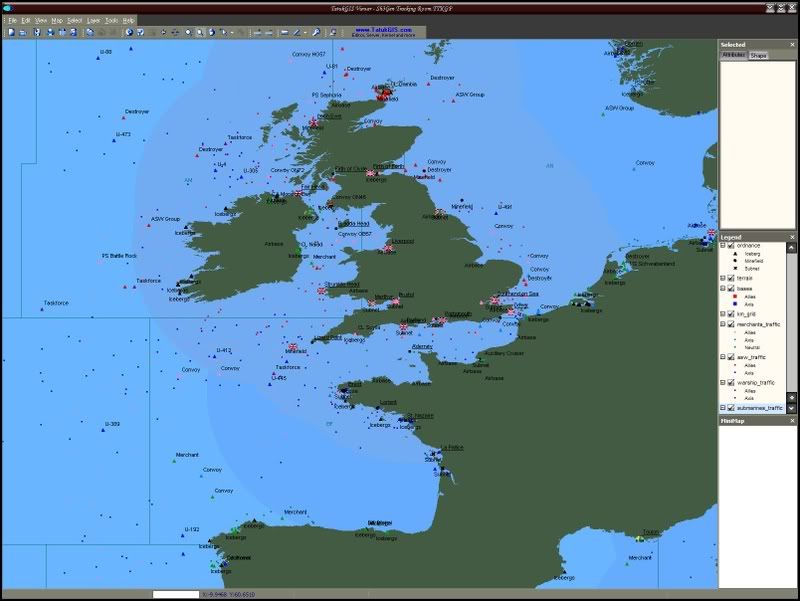This screenshot has height=601, width=800.
Task: Select the submarines_traffic layer name
Action: tap(760, 408)
